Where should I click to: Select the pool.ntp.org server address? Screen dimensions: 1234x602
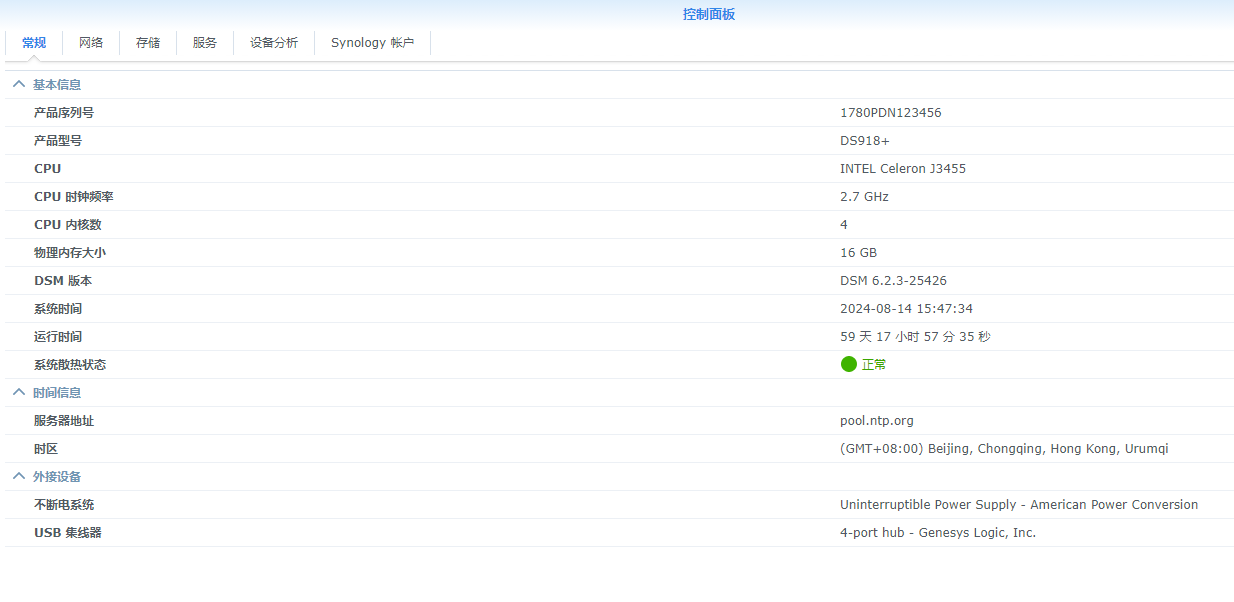click(877, 421)
